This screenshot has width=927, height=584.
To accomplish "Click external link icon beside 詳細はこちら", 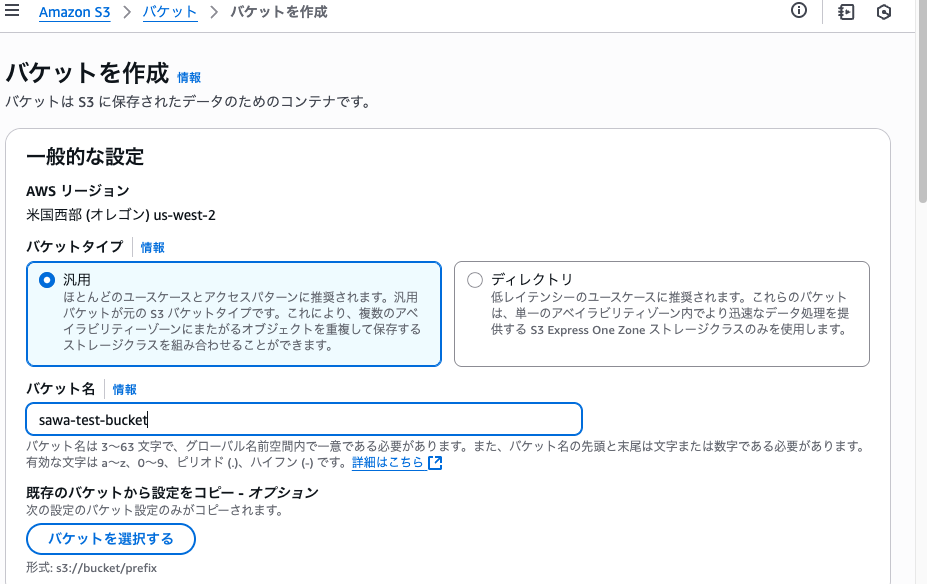I will coord(435,462).
